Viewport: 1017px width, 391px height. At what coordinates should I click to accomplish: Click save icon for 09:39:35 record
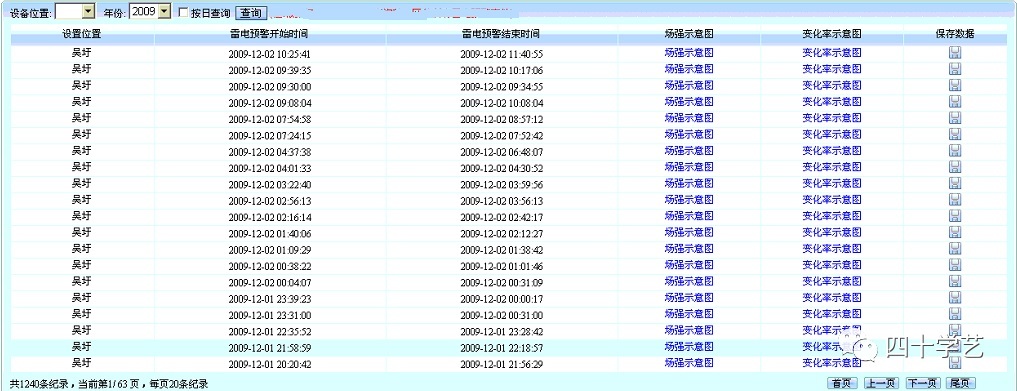tap(955, 69)
